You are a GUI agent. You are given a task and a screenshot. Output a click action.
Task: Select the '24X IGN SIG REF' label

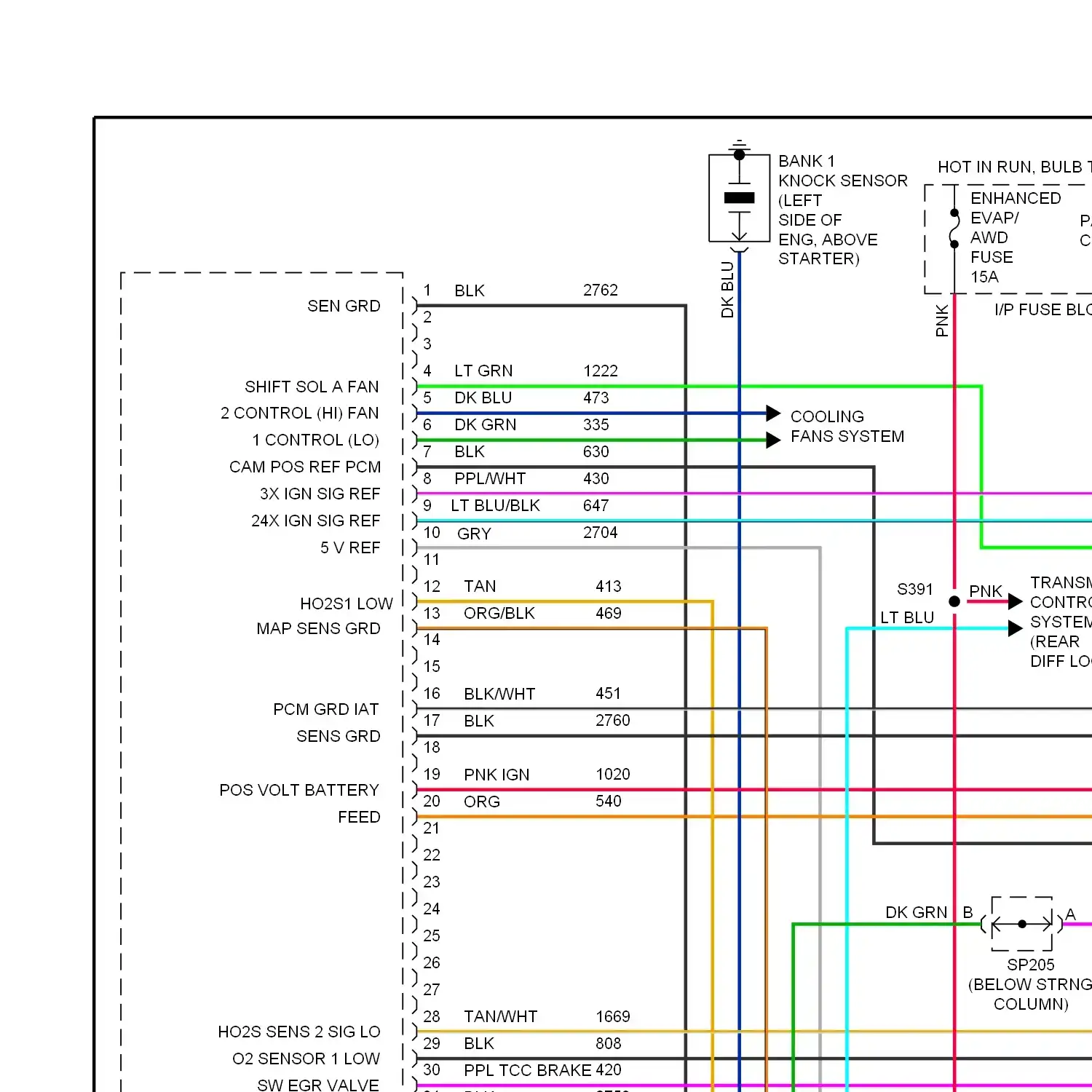(316, 521)
